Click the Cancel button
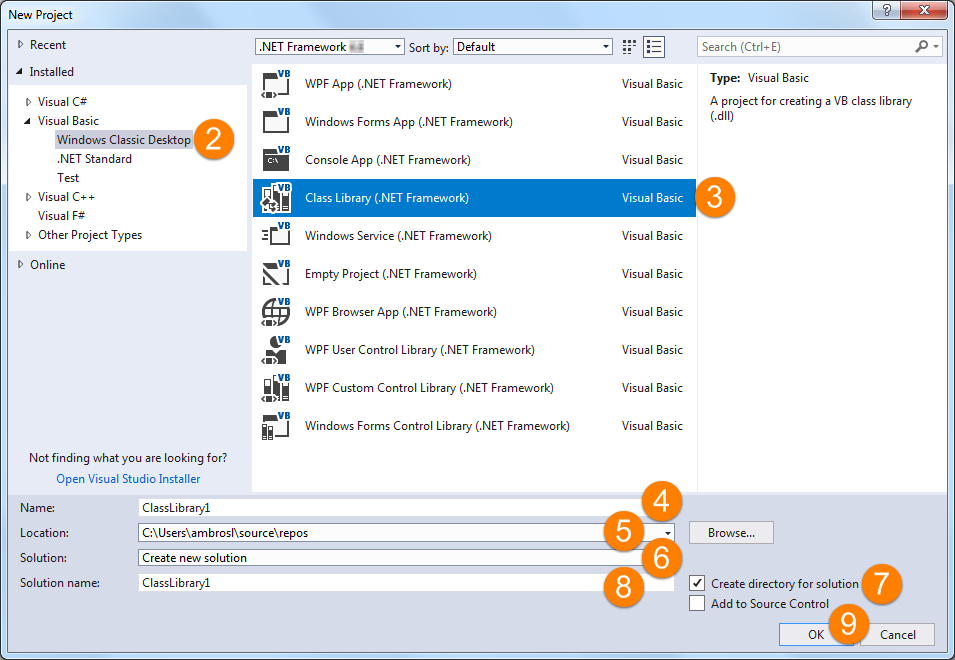The height and width of the screenshot is (660, 955). click(x=897, y=634)
